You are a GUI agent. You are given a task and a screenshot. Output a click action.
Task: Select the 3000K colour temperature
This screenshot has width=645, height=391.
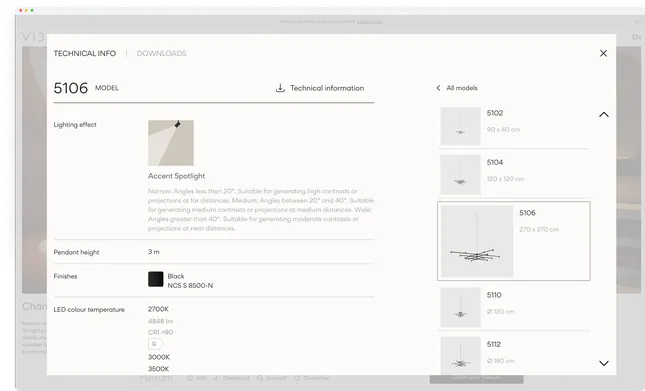coord(159,357)
